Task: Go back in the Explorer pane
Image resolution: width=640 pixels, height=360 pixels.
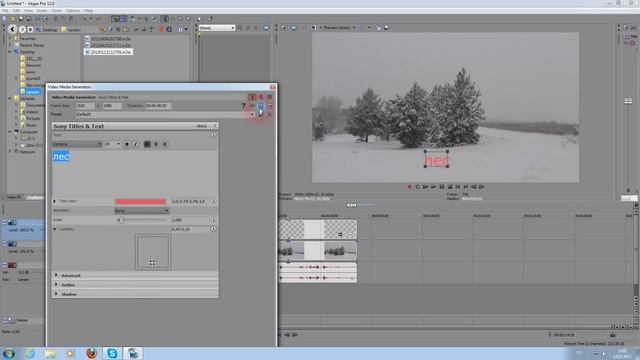Action: click(x=12, y=29)
